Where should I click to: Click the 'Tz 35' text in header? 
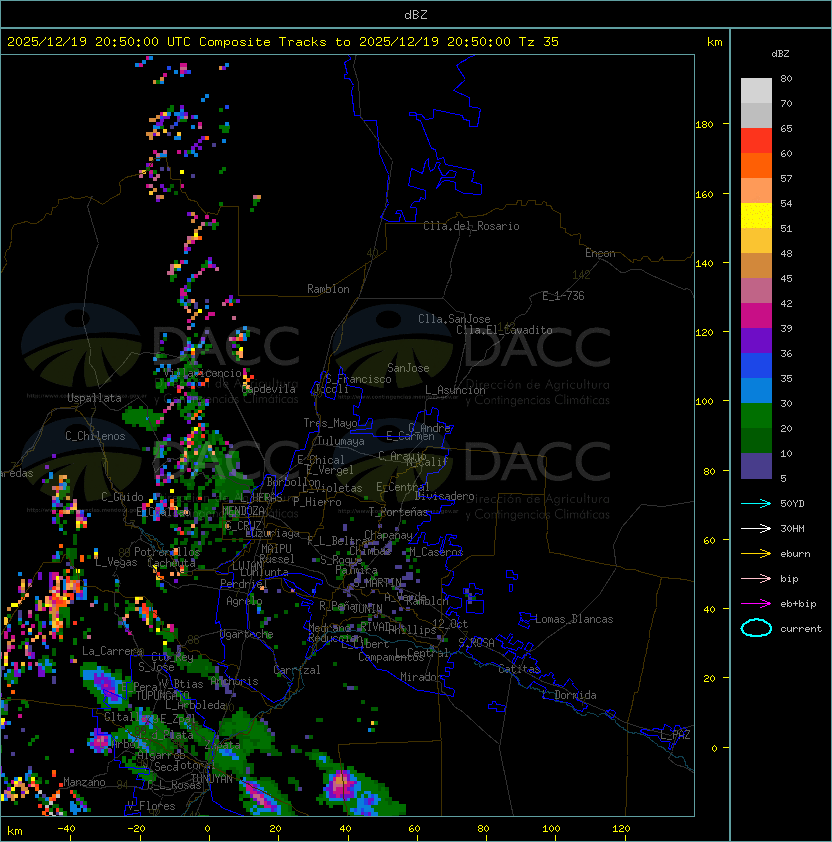coord(539,42)
